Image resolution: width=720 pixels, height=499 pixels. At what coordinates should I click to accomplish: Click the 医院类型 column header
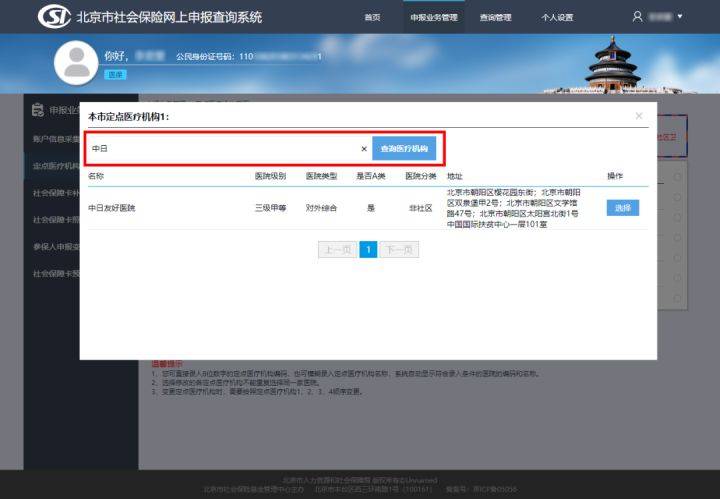tap(321, 176)
